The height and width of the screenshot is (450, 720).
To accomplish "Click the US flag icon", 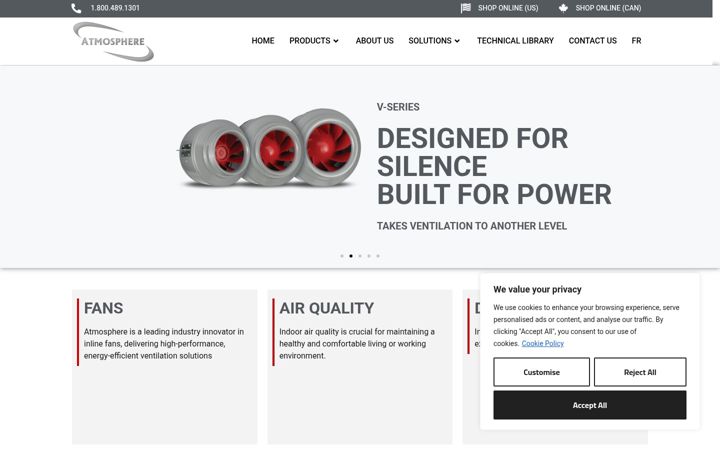I will click(466, 8).
